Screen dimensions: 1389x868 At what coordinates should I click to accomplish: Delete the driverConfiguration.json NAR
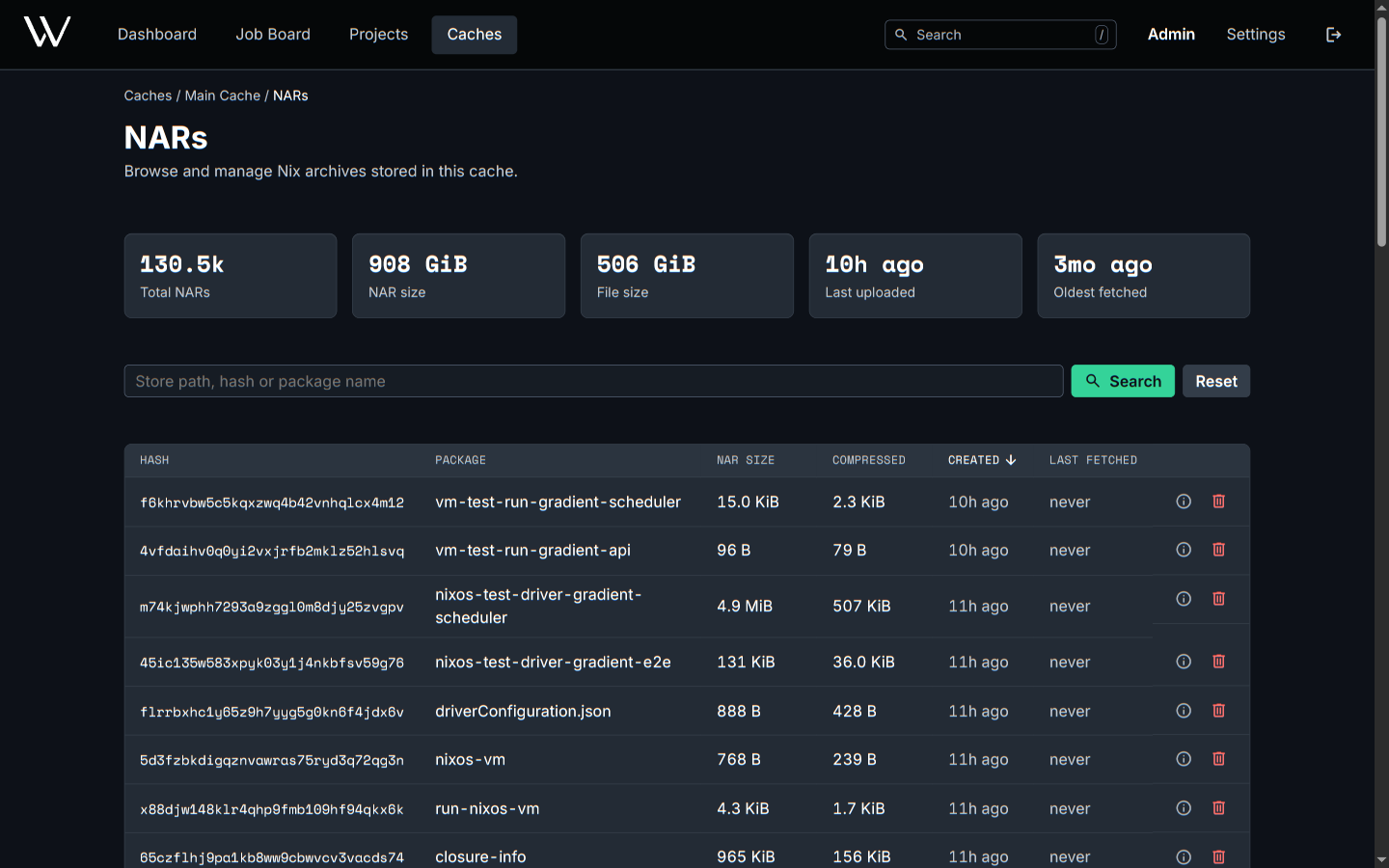click(x=1218, y=711)
